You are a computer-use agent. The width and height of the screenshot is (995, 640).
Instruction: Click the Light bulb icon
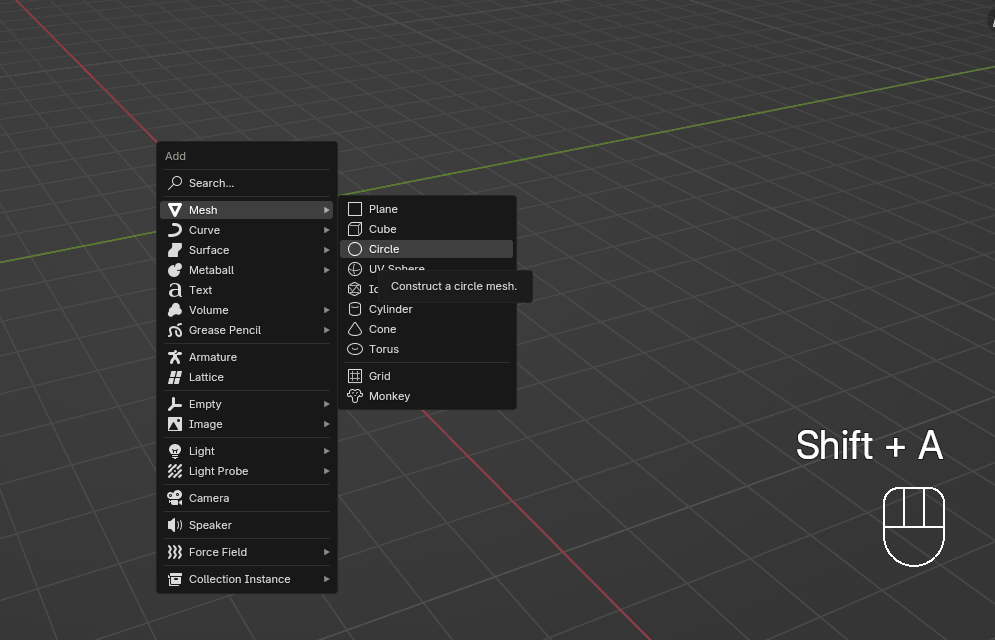[x=175, y=451]
